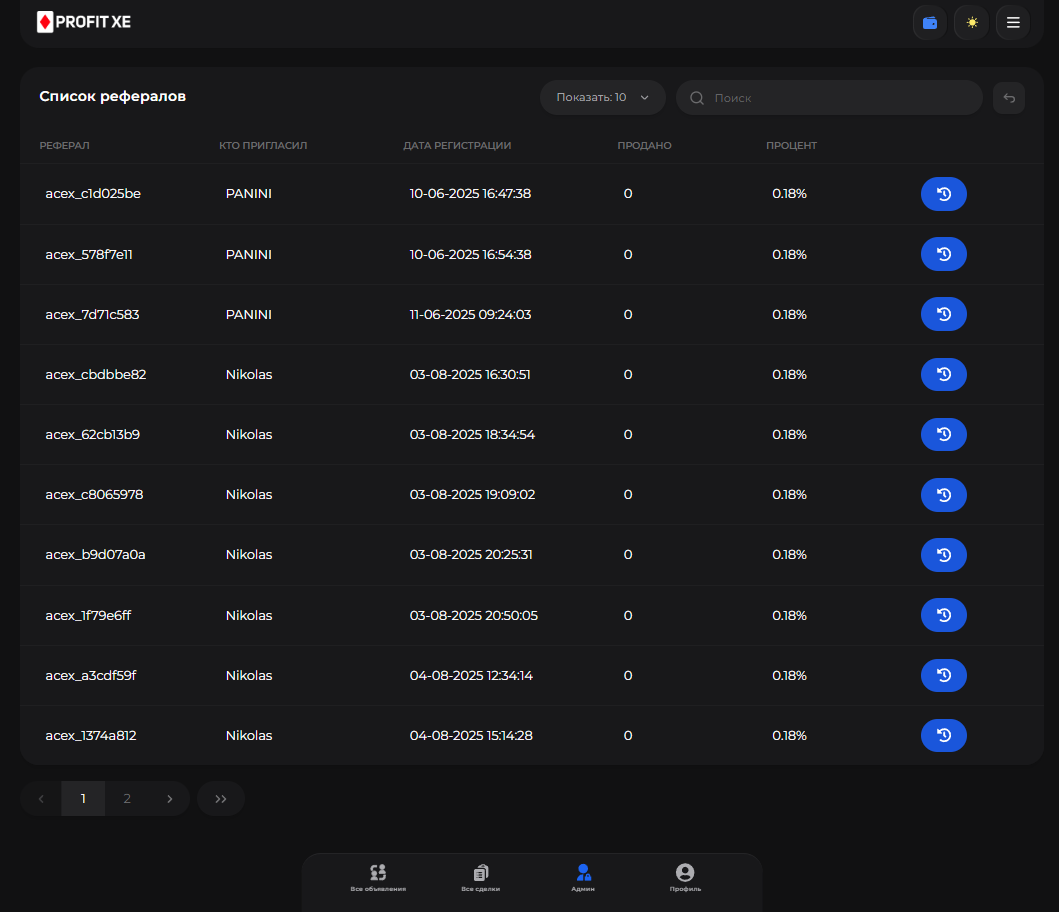The width and height of the screenshot is (1059, 912).
Task: Open 'Все сделки' bottom tab
Action: point(480,878)
